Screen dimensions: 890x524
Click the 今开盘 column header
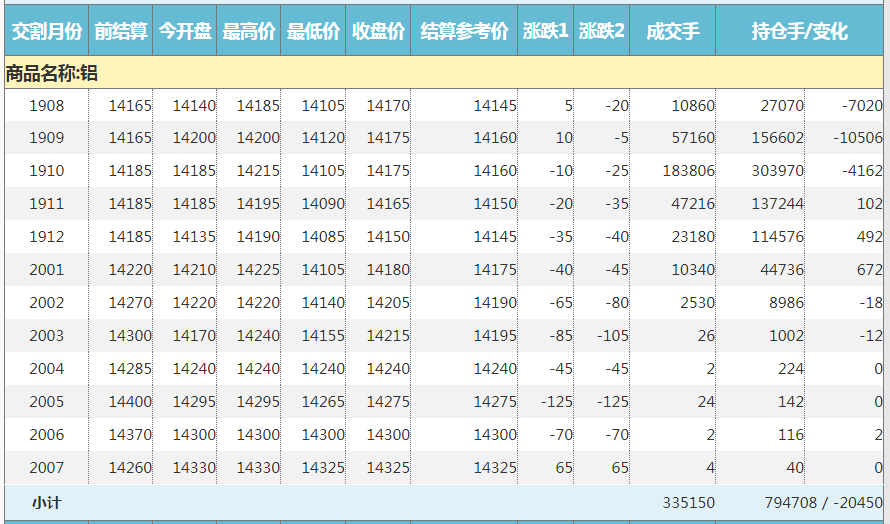coord(185,31)
